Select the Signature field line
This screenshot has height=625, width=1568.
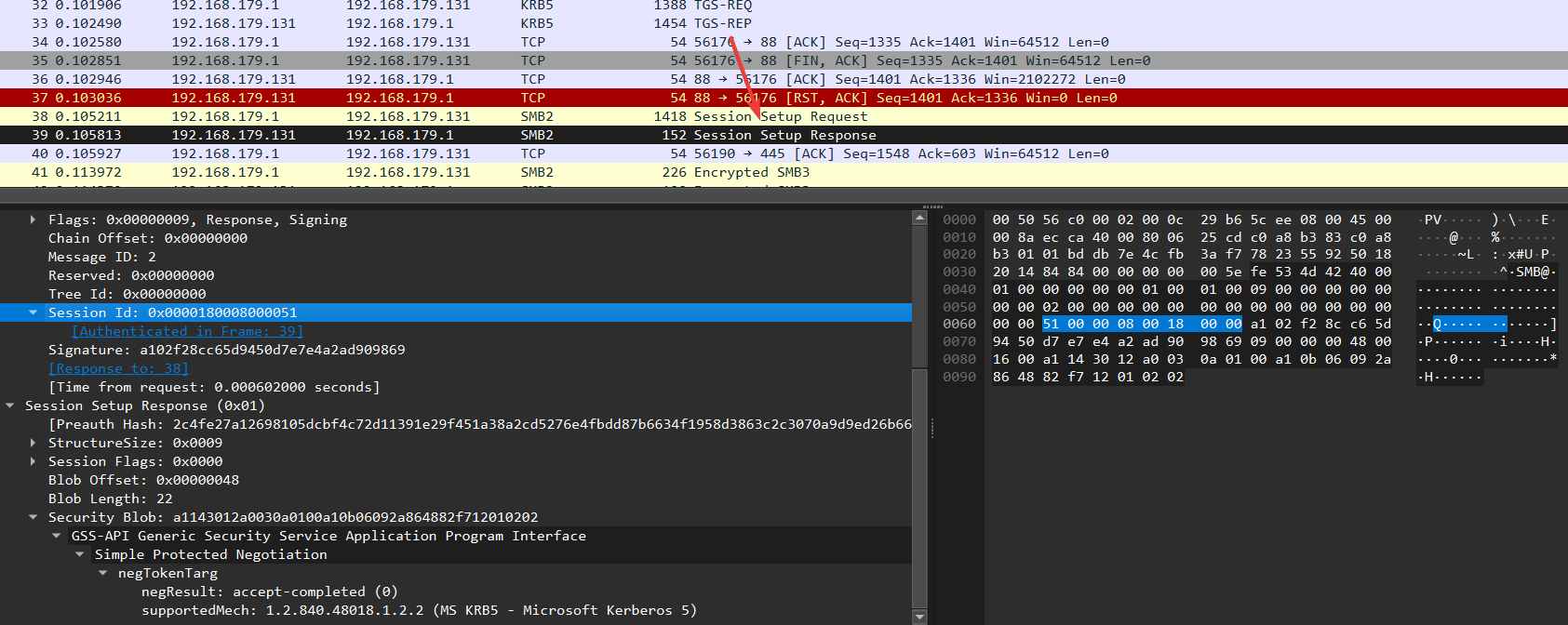click(x=226, y=350)
